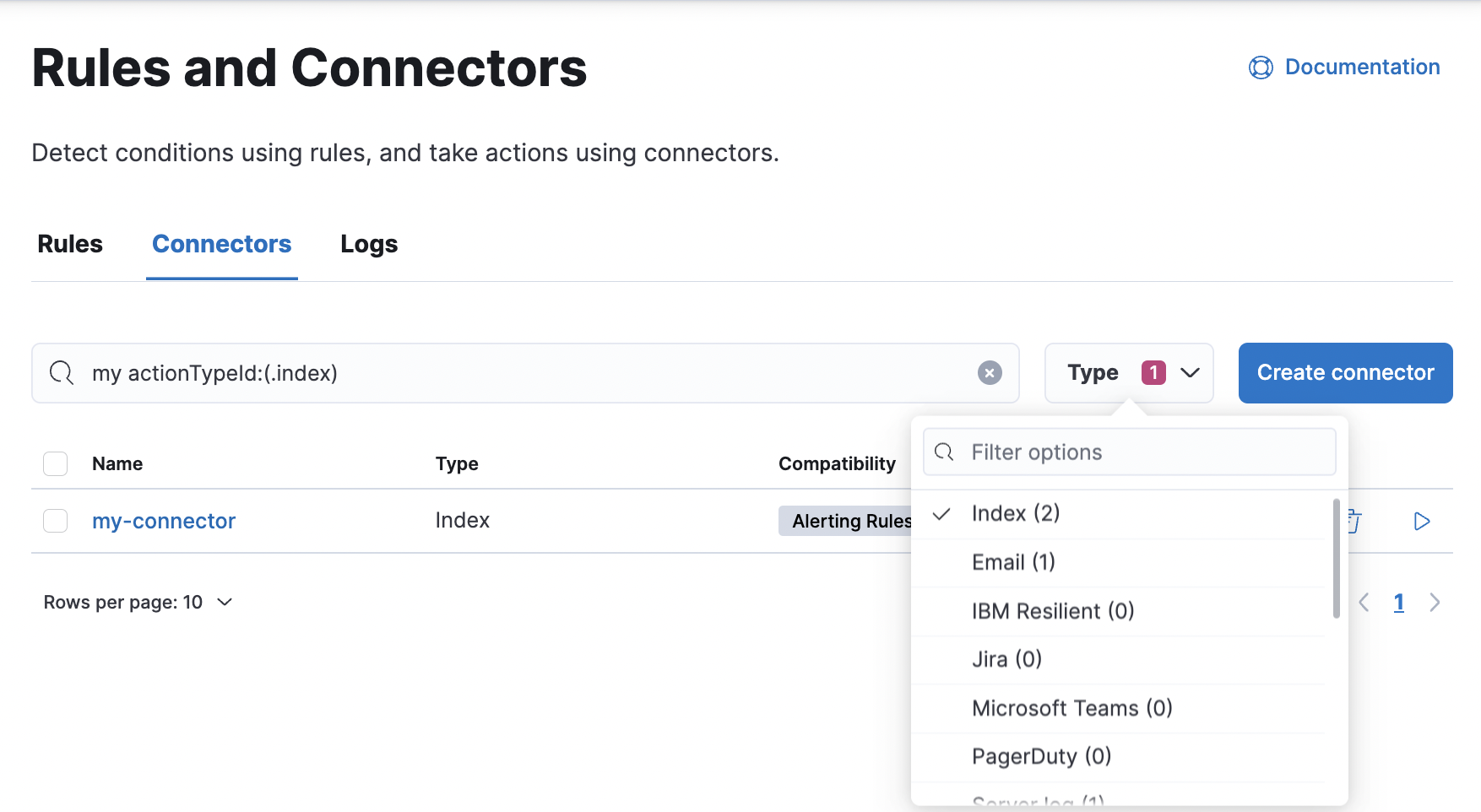
Task: Click the Create connector button
Action: pyautogui.click(x=1345, y=372)
